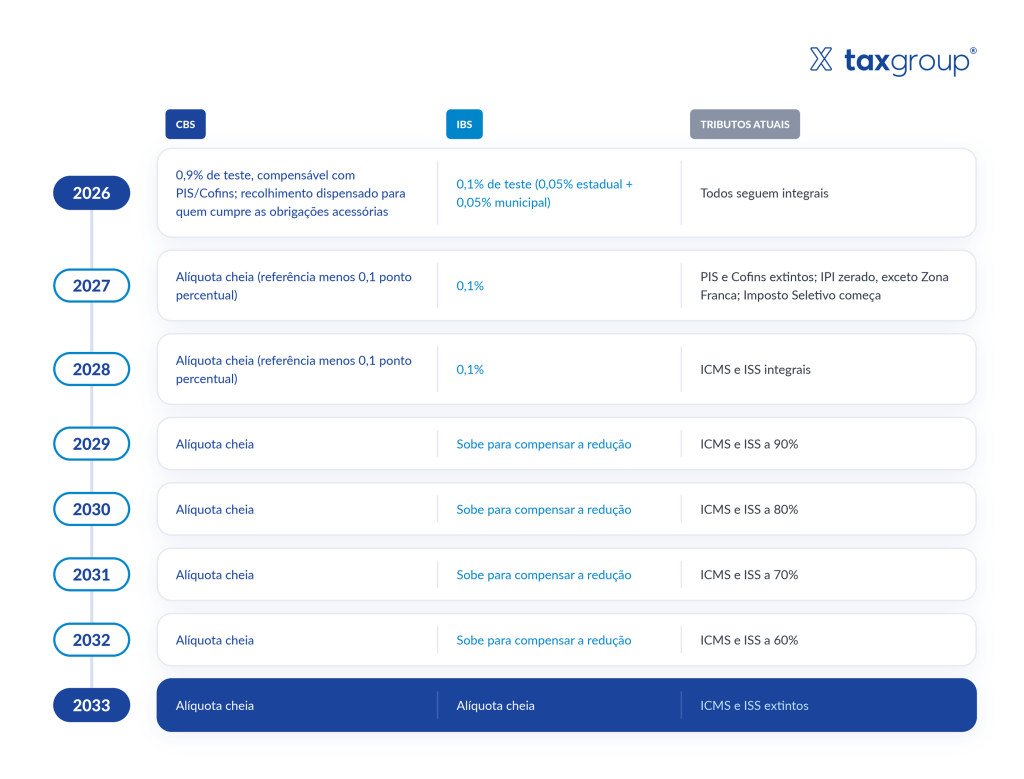The width and height of the screenshot is (1024, 779).
Task: Click text "ICMS e ISS a 80%"
Action: 749,509
